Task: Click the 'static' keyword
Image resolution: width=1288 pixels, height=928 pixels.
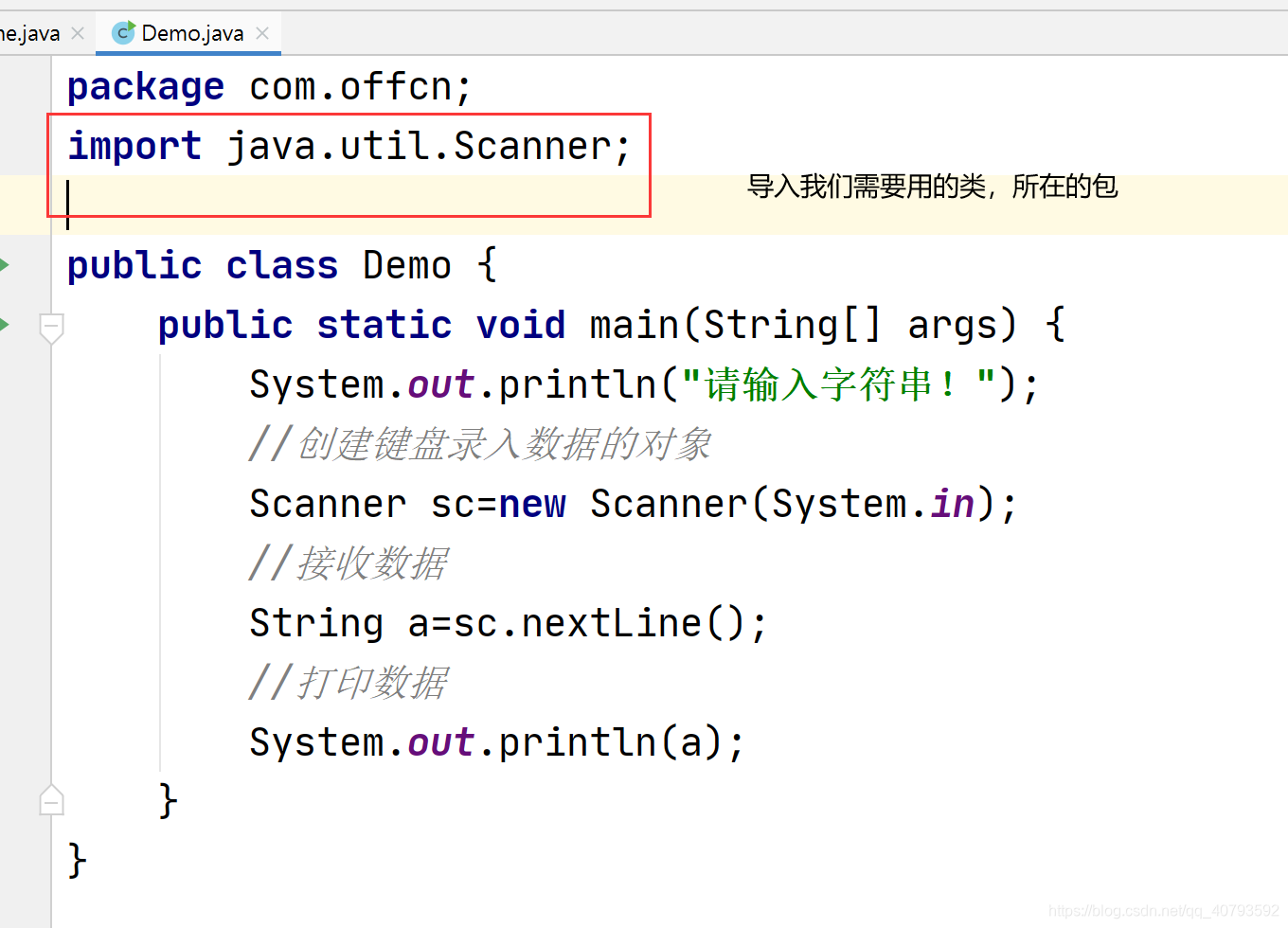Action: coord(384,326)
